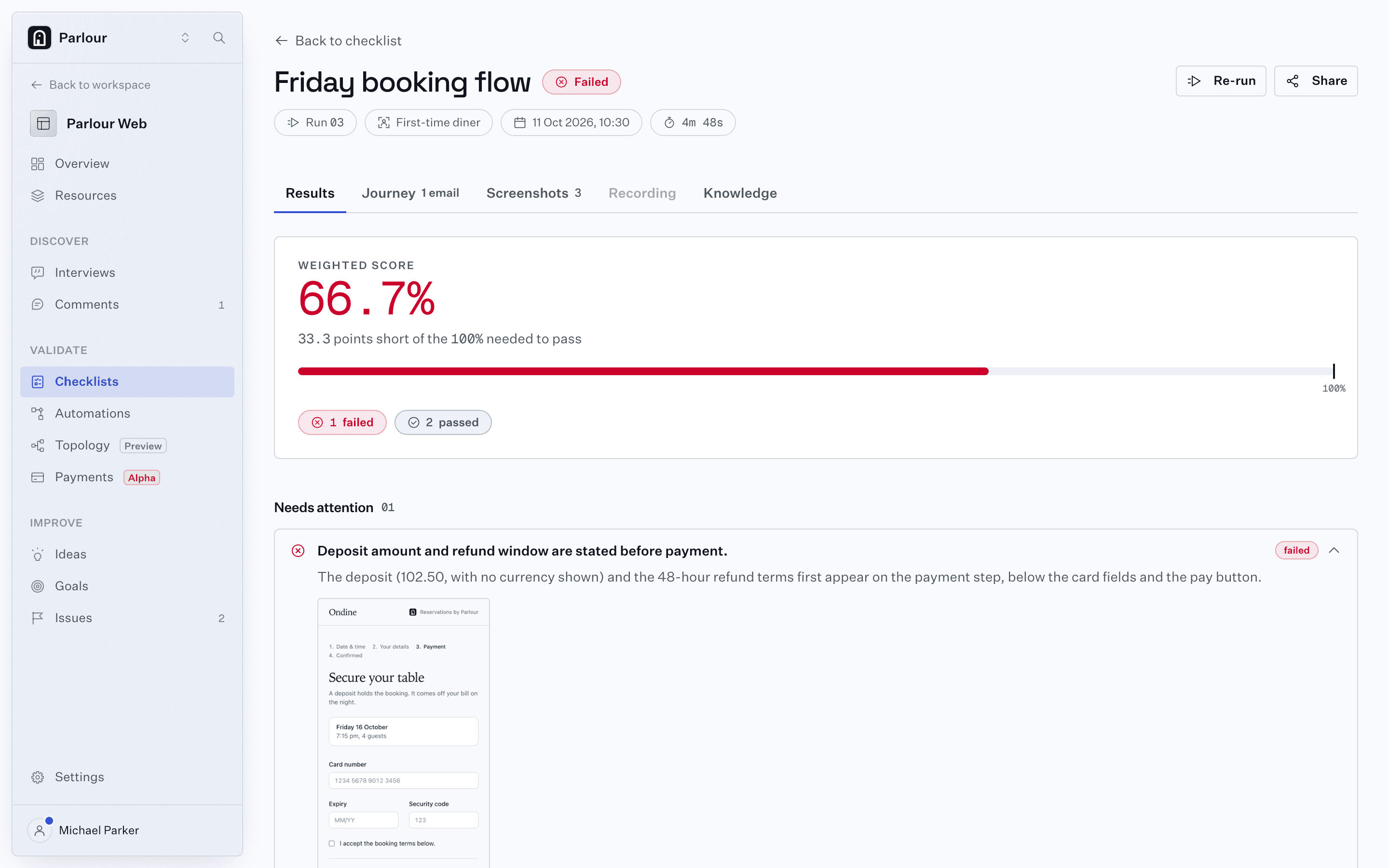Screen dimensions: 1389x868
Task: Click the Card number field in screenshot
Action: 404,781
